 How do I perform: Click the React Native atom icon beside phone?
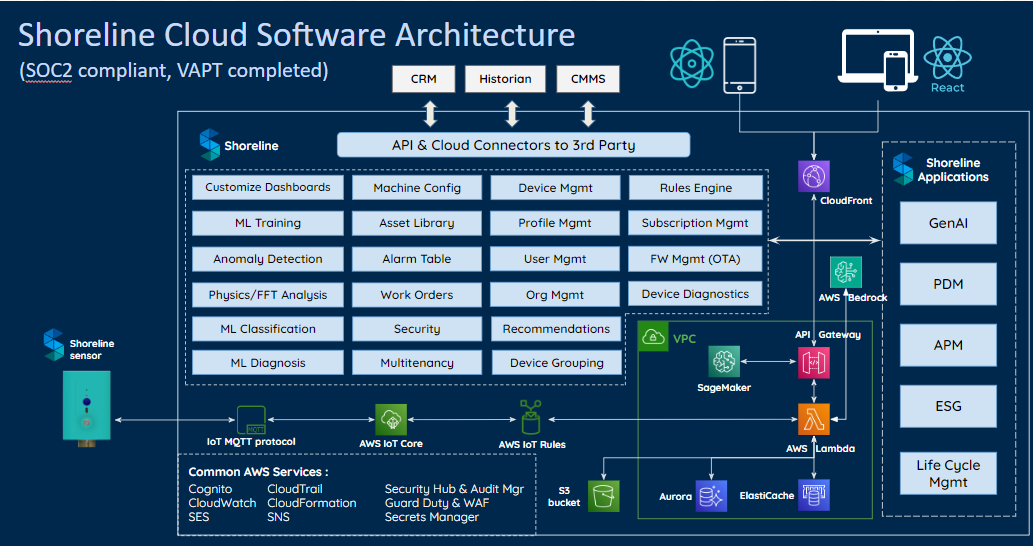coord(692,64)
